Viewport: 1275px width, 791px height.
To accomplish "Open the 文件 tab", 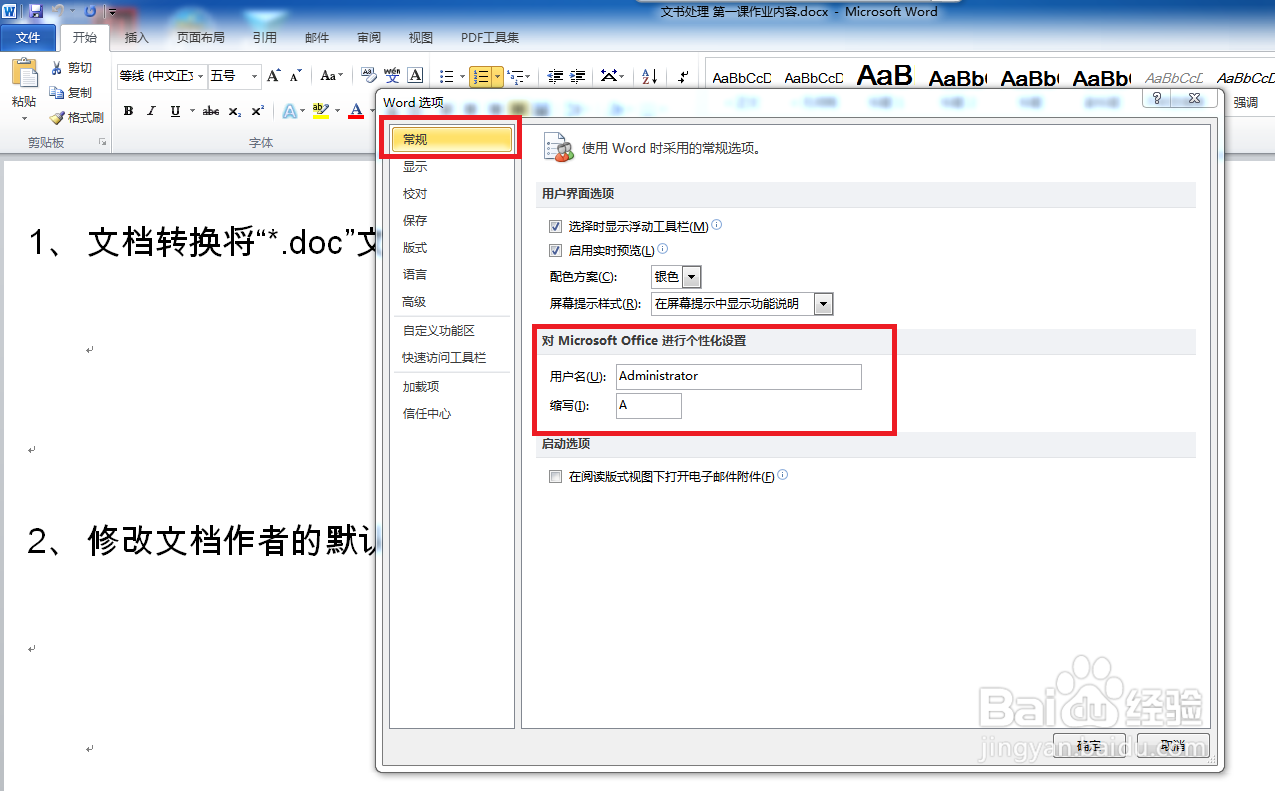I will tap(28, 38).
